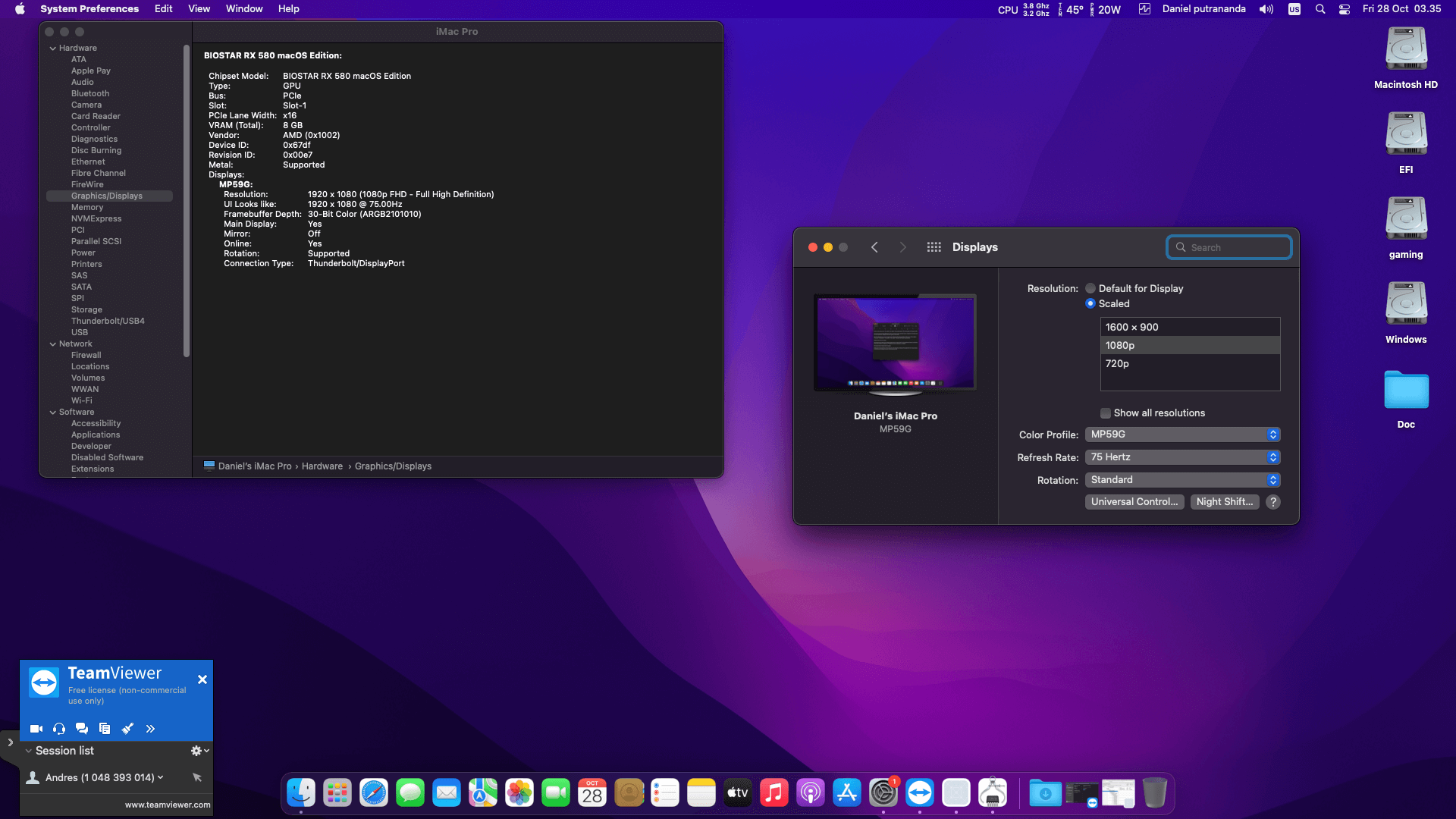The height and width of the screenshot is (819, 1456).
Task: Open Downloads folder in Dock
Action: click(1046, 793)
